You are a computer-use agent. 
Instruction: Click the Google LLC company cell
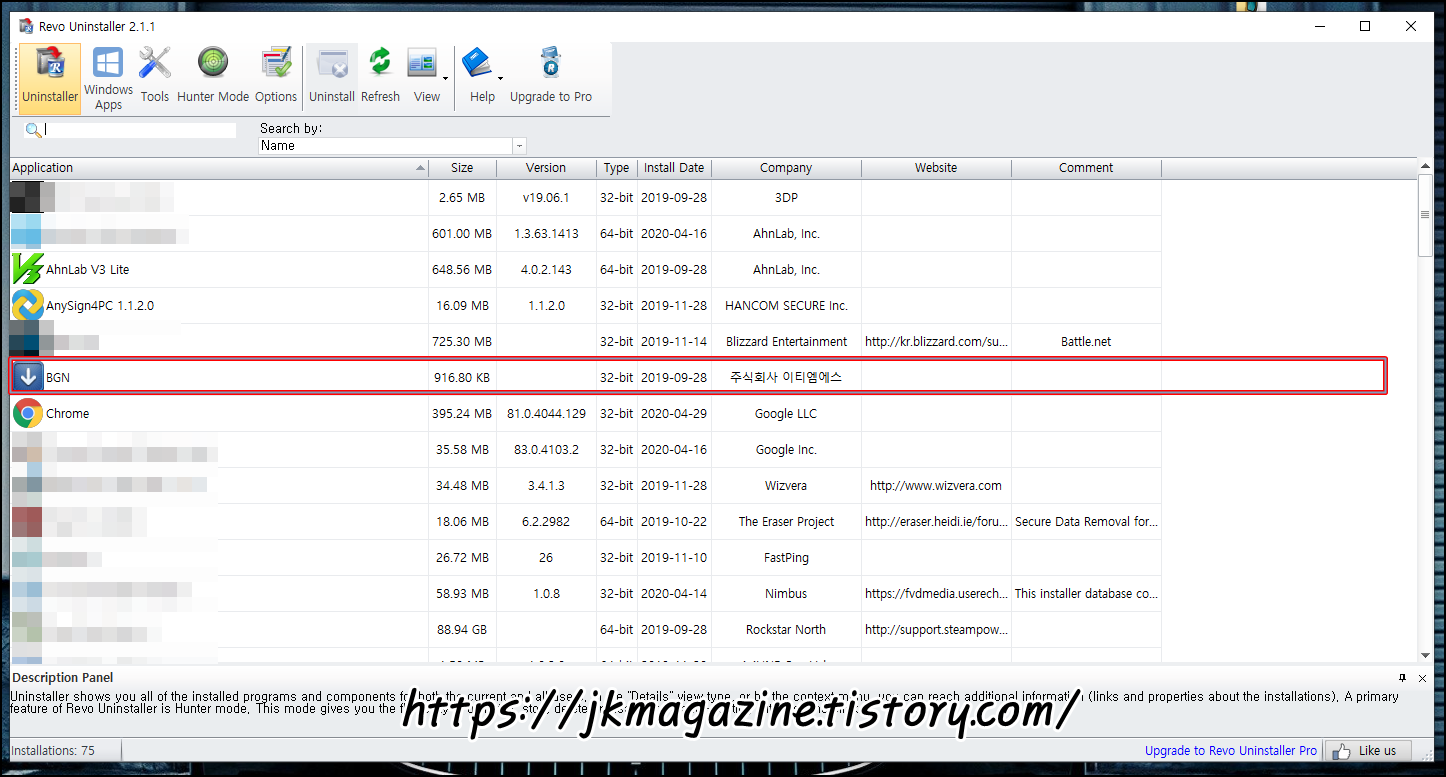pyautogui.click(x=786, y=413)
